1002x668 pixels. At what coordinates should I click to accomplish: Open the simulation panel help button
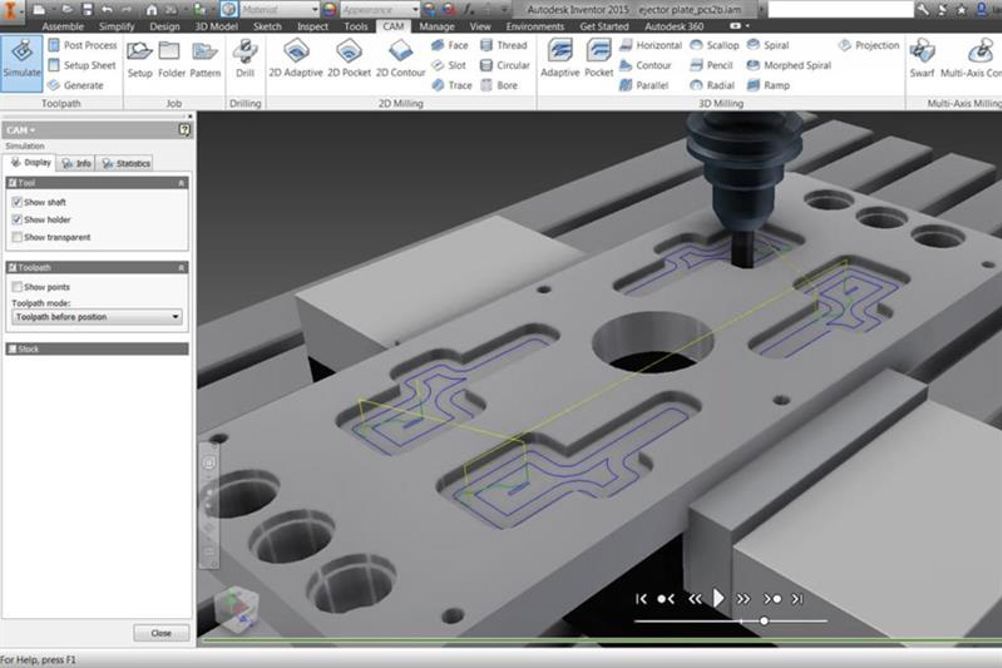point(184,130)
